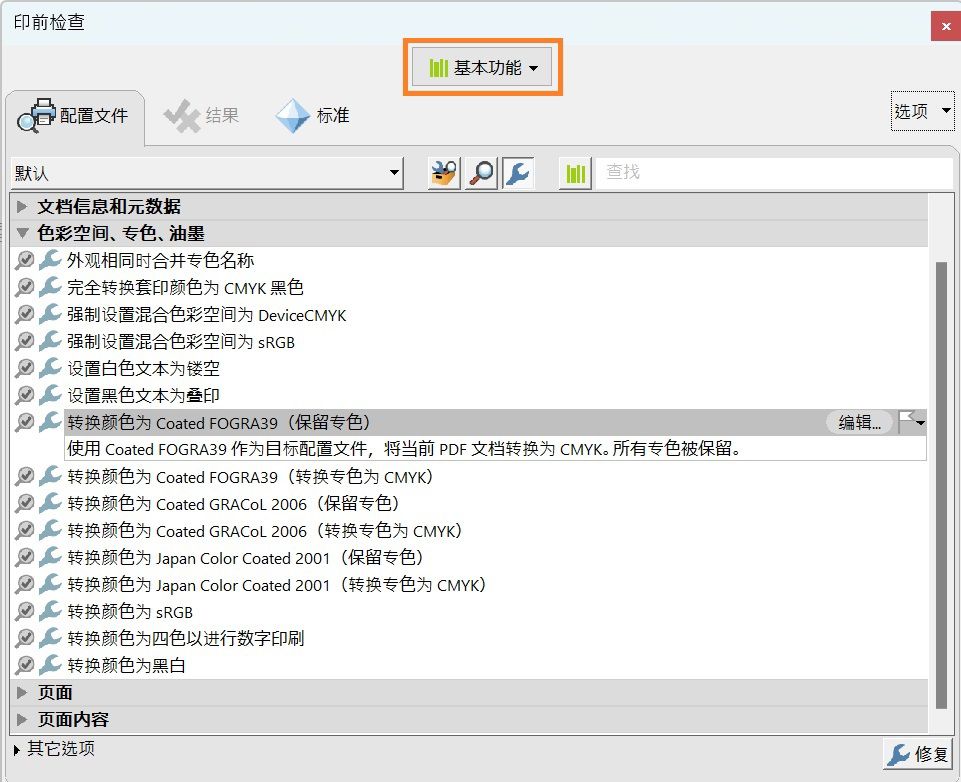Select 转换颜色为 Japan Color Coated 2001（转换专色为 CMYK）
The image size is (961, 782).
click(x=277, y=585)
